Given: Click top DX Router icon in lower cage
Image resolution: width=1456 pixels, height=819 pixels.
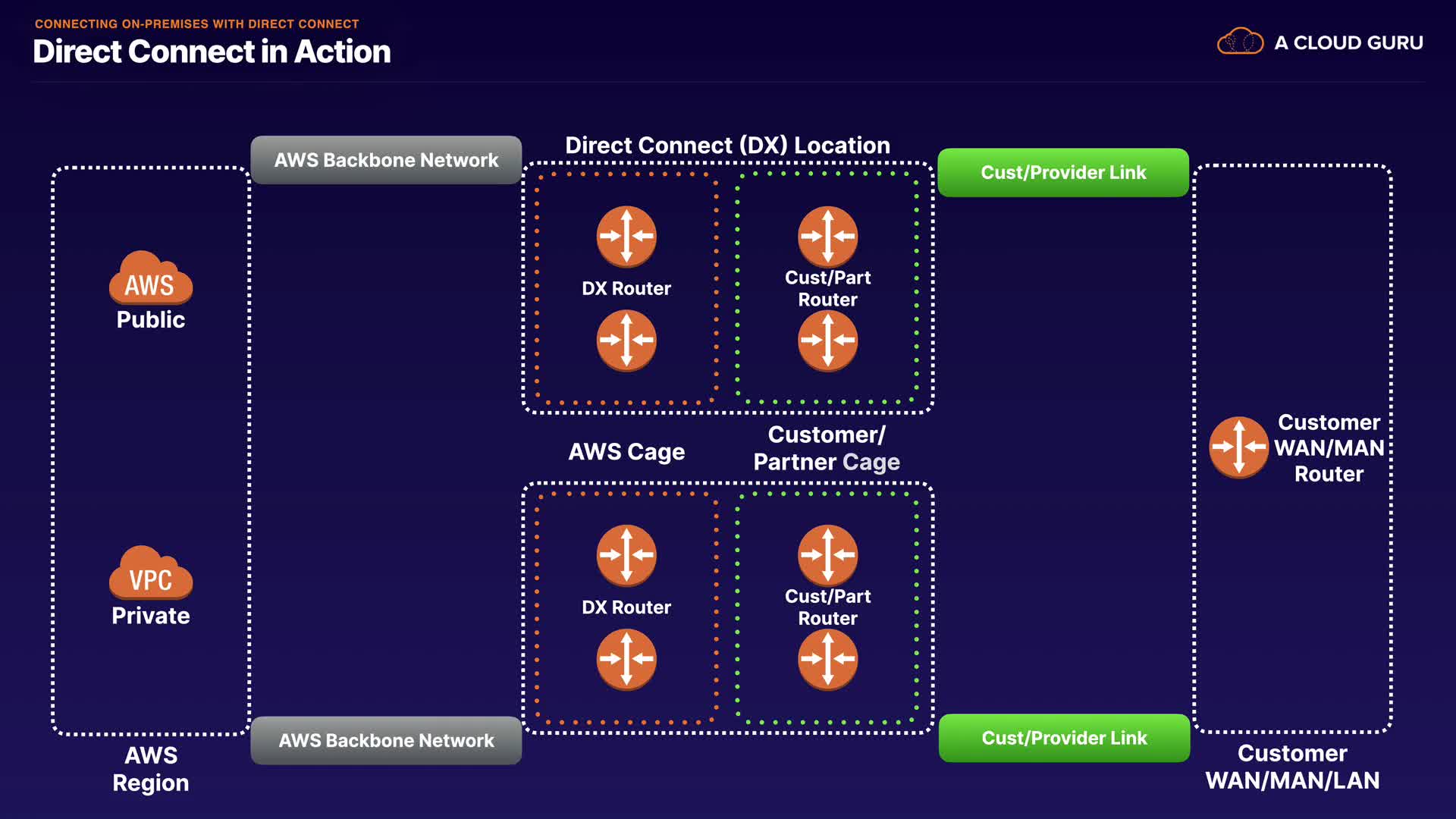Looking at the screenshot, I should pos(626,555).
